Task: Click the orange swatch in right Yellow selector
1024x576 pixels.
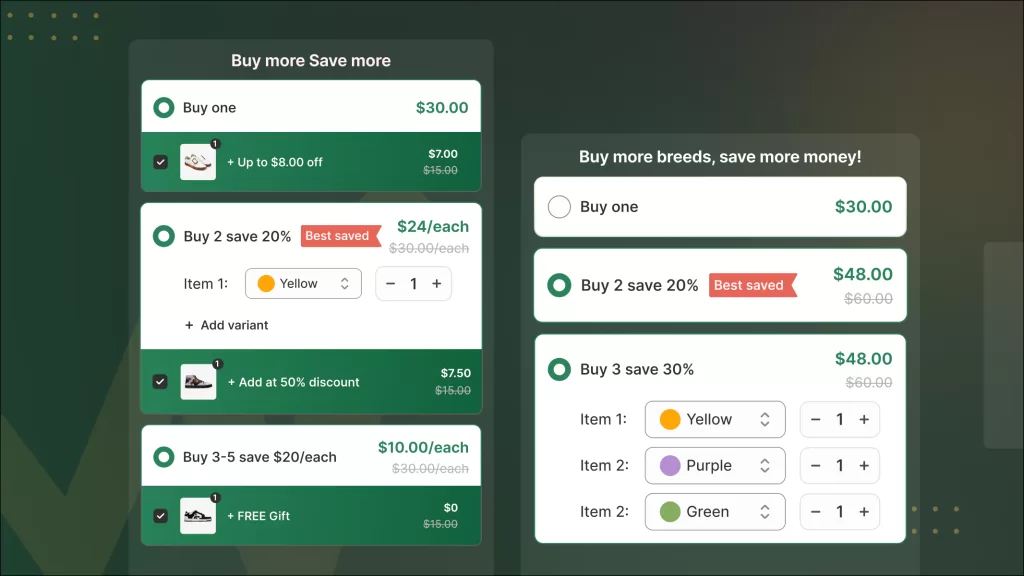Action: click(x=670, y=420)
